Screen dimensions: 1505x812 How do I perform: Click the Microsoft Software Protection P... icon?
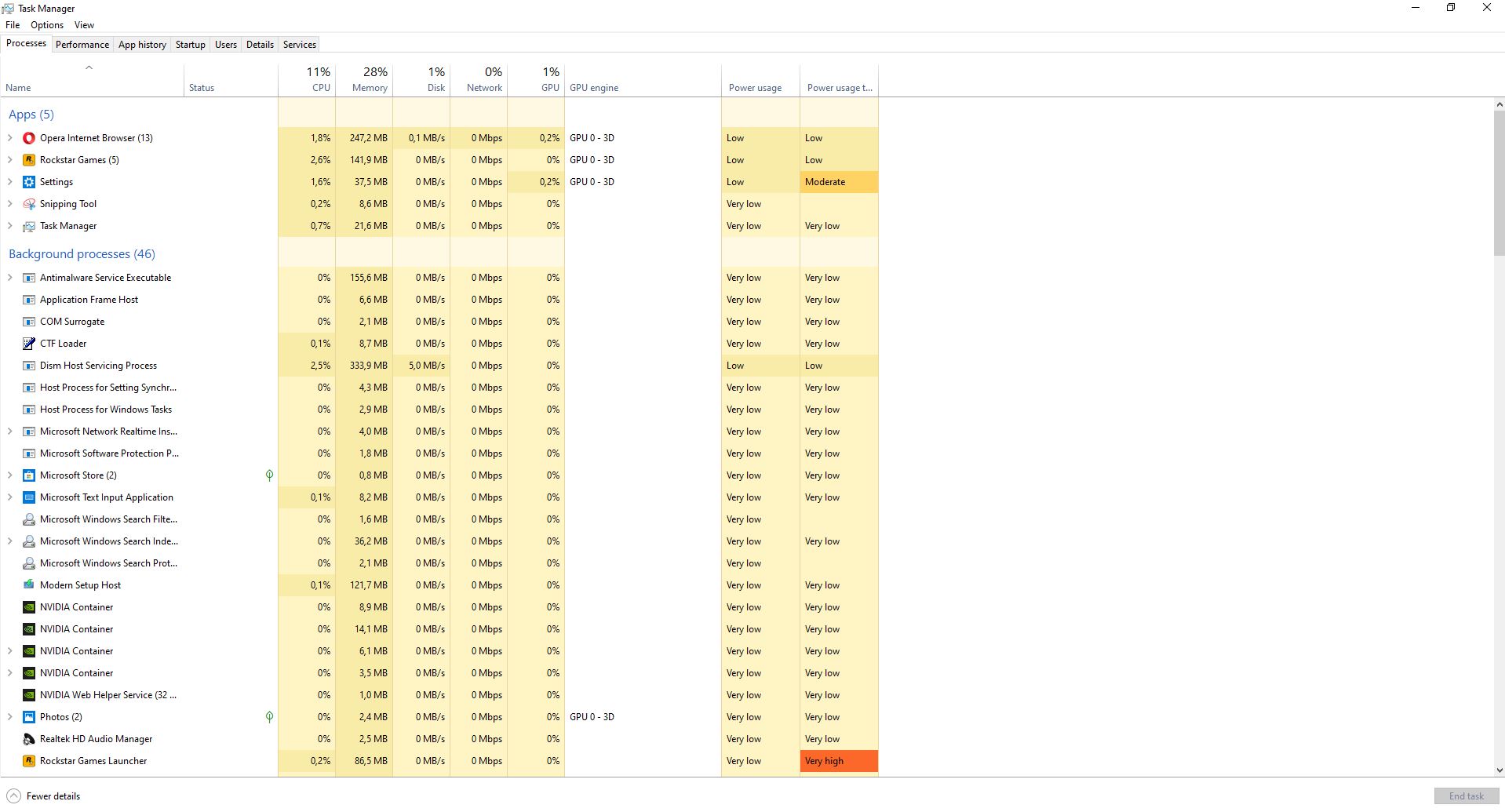tap(29, 453)
